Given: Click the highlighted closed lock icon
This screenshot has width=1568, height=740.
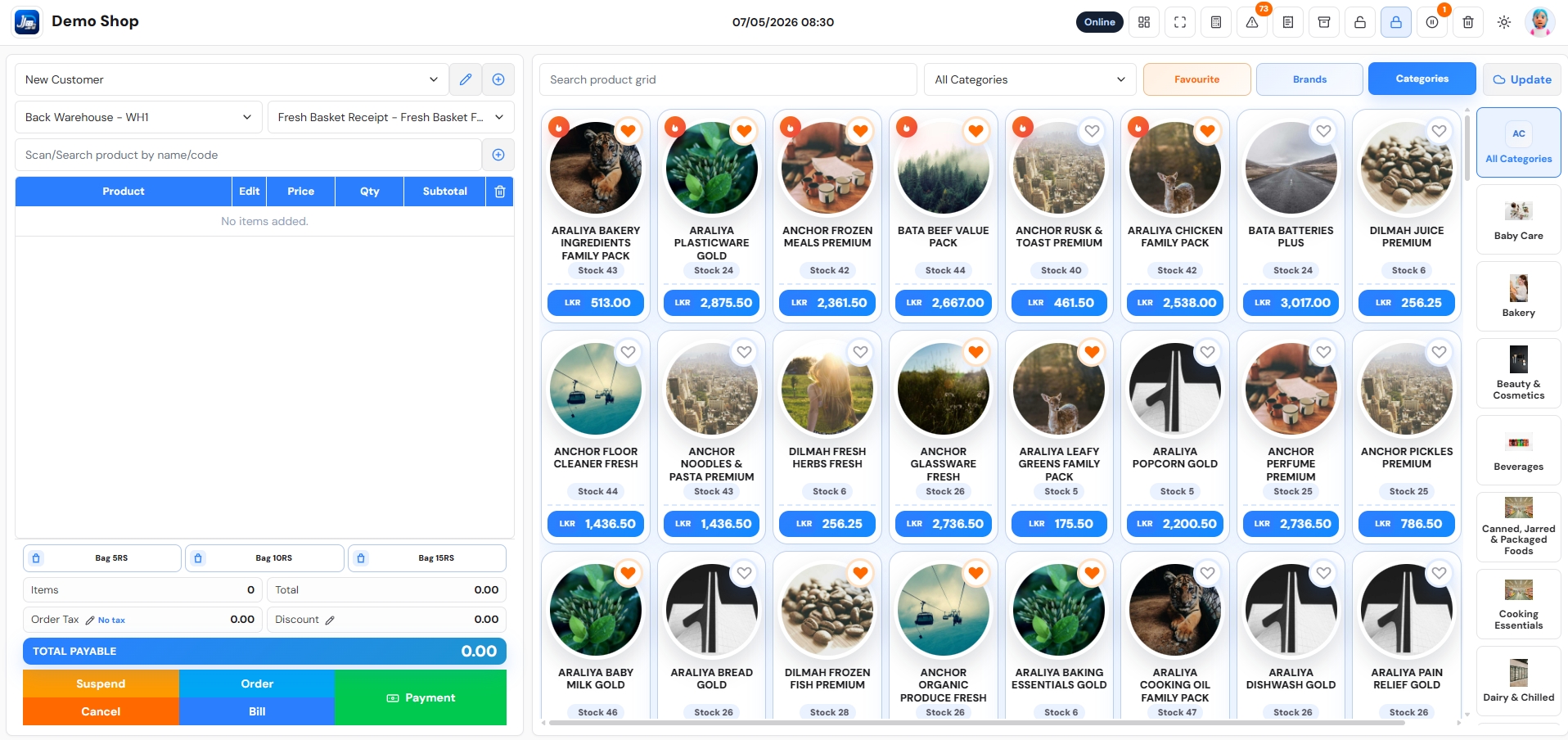Looking at the screenshot, I should pos(1396,22).
